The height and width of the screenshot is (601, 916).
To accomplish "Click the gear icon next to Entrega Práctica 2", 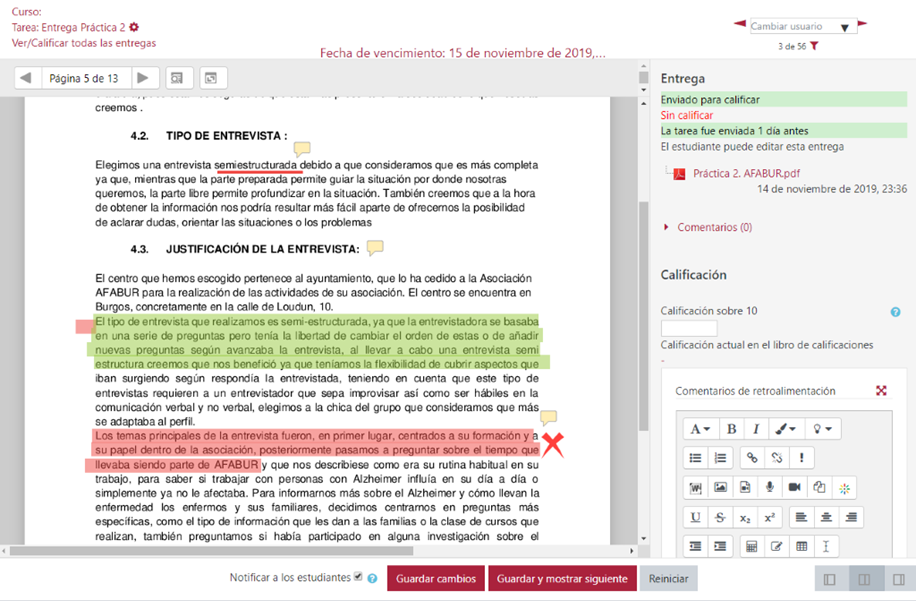I will click(x=134, y=27).
